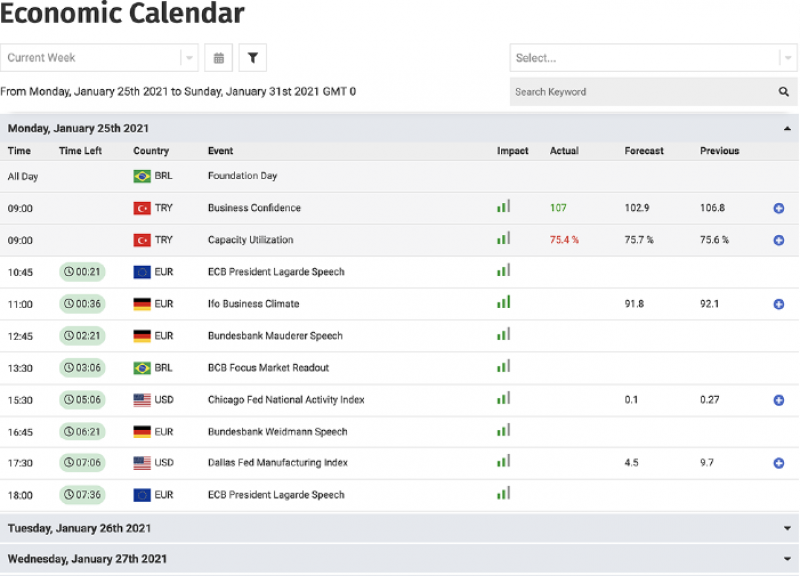Click plus icon for Capacity Utilization row

pos(779,240)
